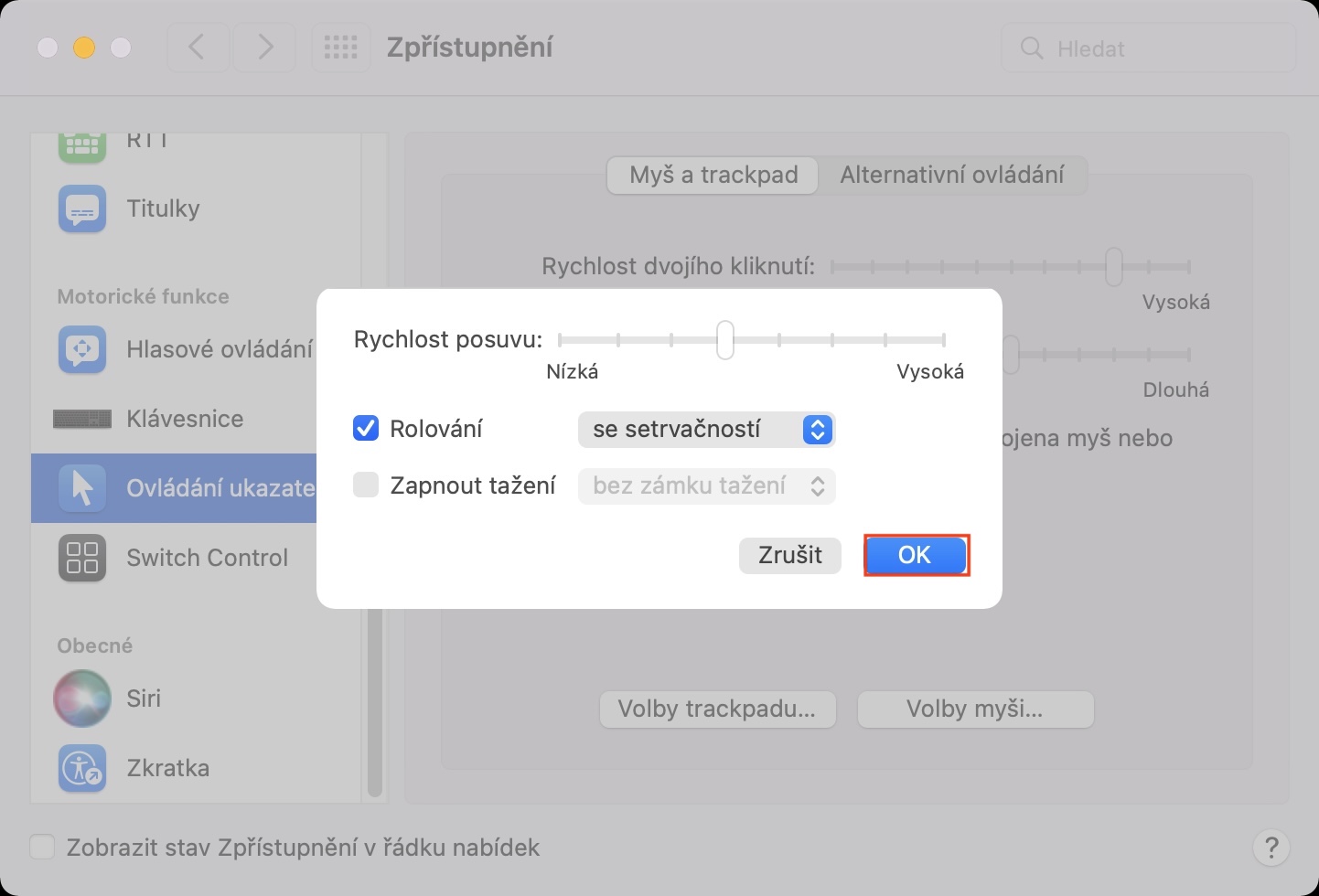Viewport: 1319px width, 896px height.
Task: Open the 'bez zámku tažení' dropdown
Action: (x=706, y=486)
